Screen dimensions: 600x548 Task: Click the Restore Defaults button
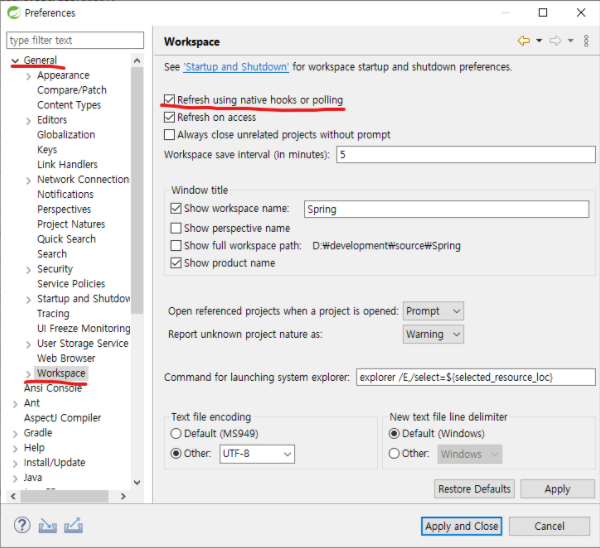[x=474, y=489]
